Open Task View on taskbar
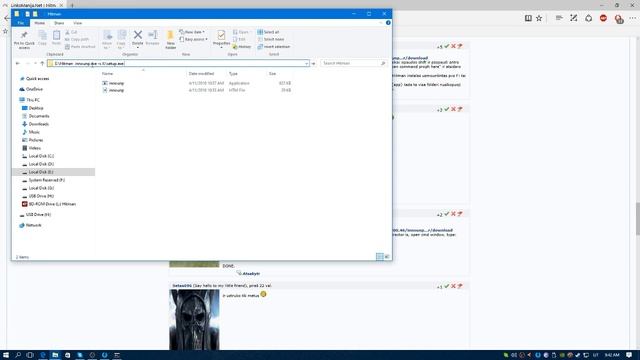Screen dimensions: 640x360 [x=30, y=355]
